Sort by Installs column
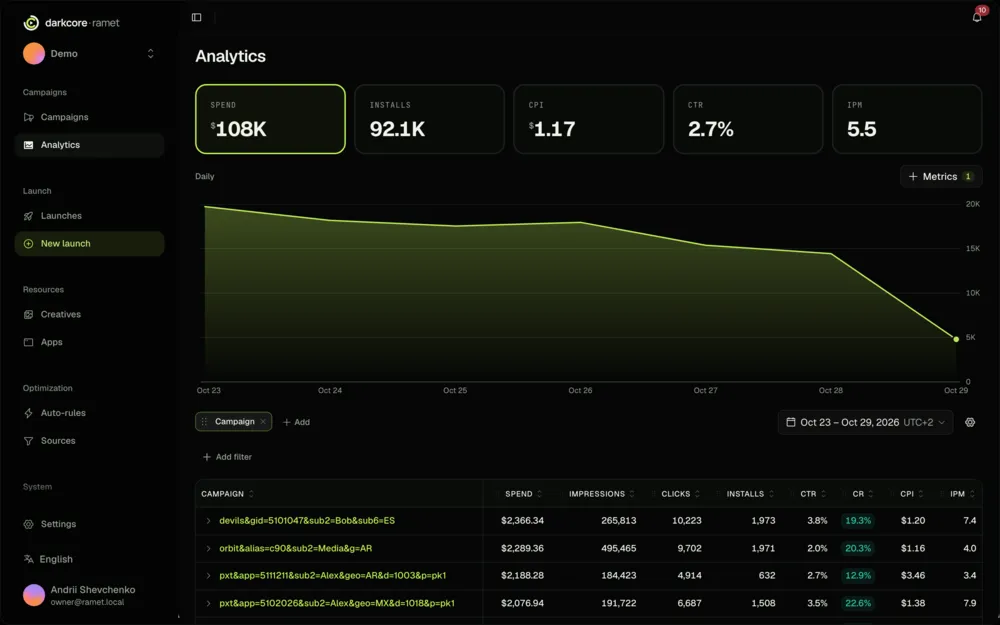Image resolution: width=1000 pixels, height=625 pixels. 750,494
